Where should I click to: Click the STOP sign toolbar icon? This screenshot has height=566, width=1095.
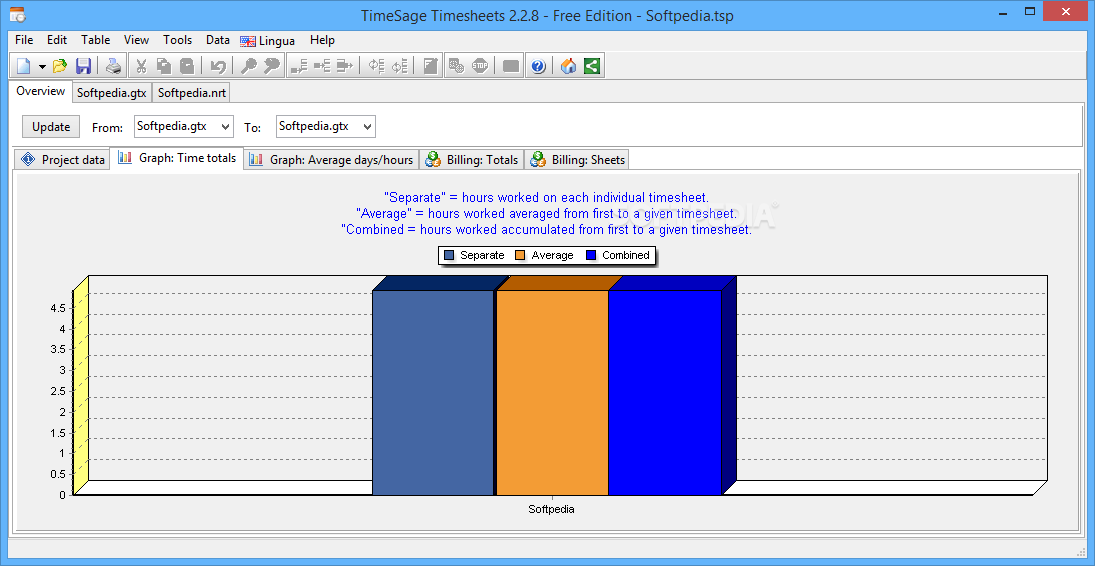[480, 66]
